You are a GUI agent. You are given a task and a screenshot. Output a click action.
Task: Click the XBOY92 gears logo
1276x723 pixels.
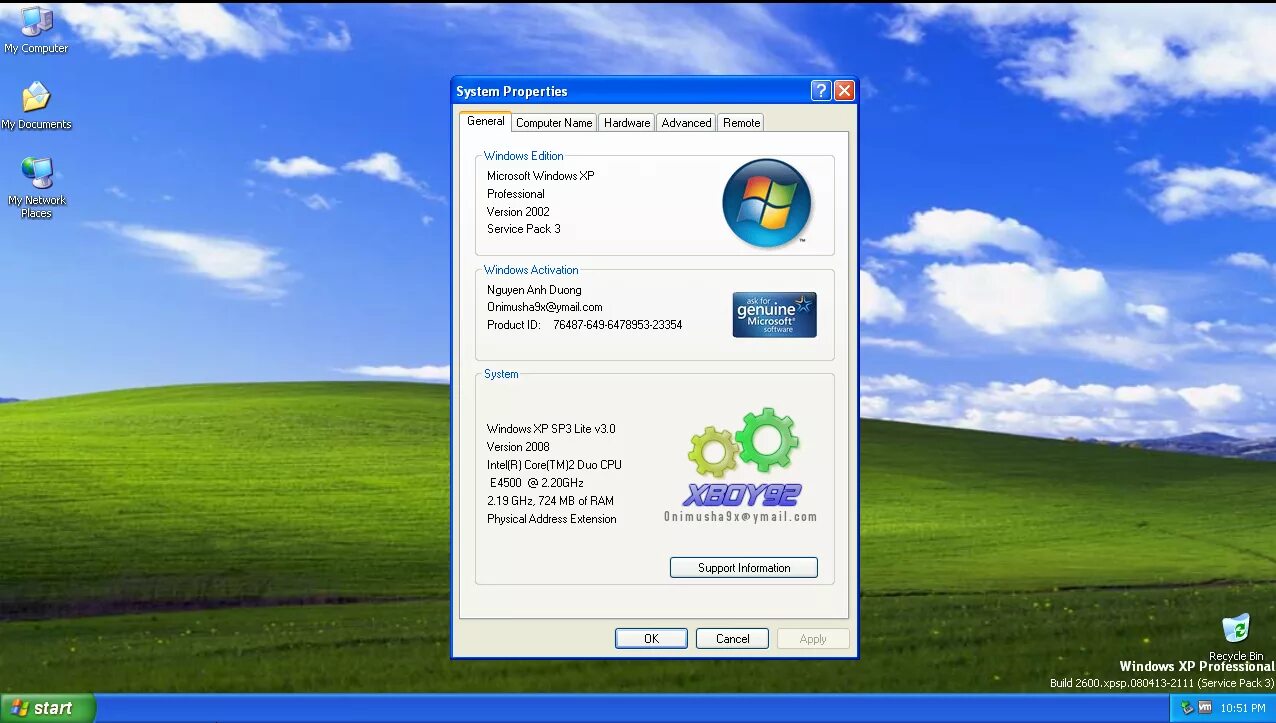(743, 457)
